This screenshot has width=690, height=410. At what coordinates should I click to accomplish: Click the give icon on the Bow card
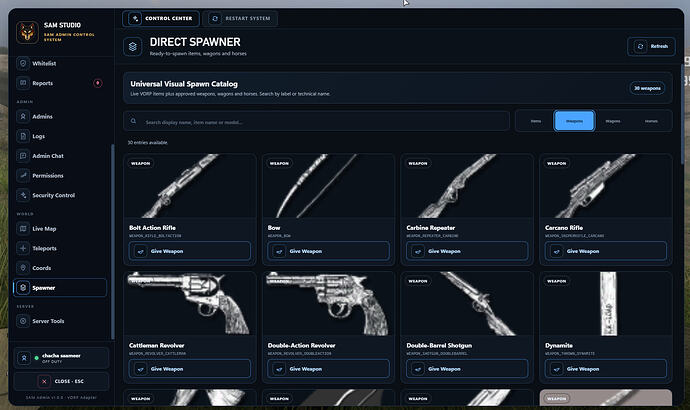(x=279, y=251)
